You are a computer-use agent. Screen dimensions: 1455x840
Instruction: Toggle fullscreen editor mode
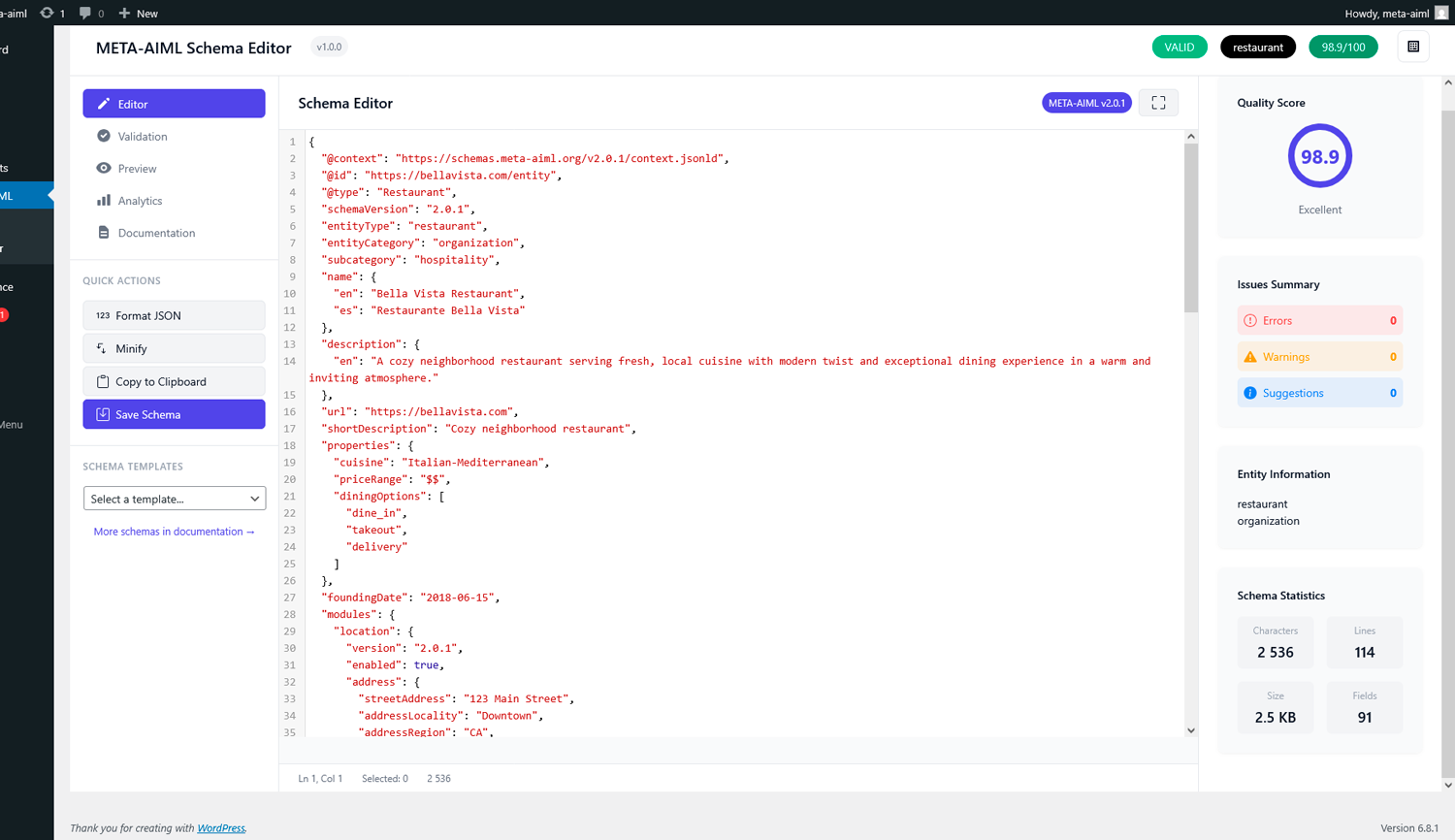click(1158, 103)
